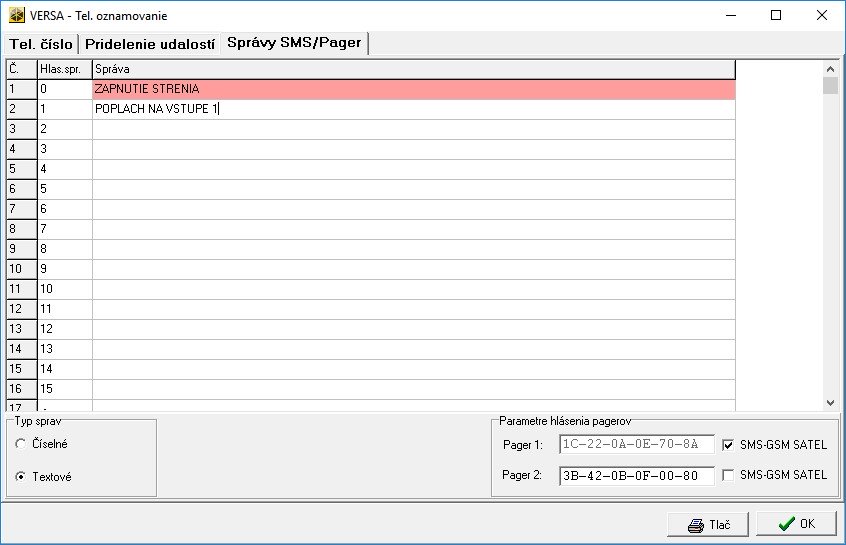Select row number 5 header in table
Image resolution: width=846 pixels, height=545 pixels.
20,169
